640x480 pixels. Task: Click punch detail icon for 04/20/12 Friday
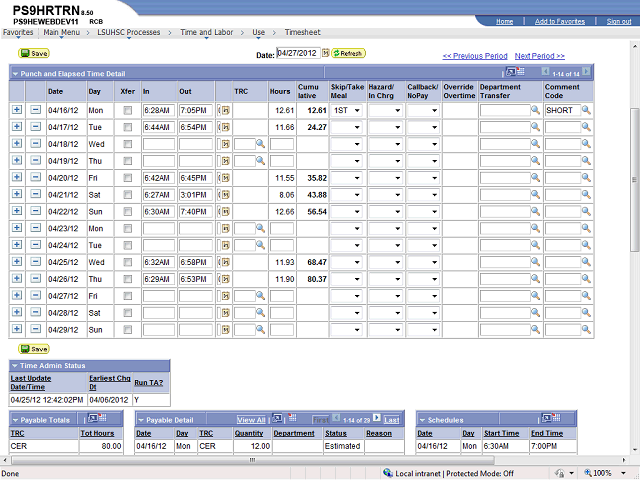225,178
